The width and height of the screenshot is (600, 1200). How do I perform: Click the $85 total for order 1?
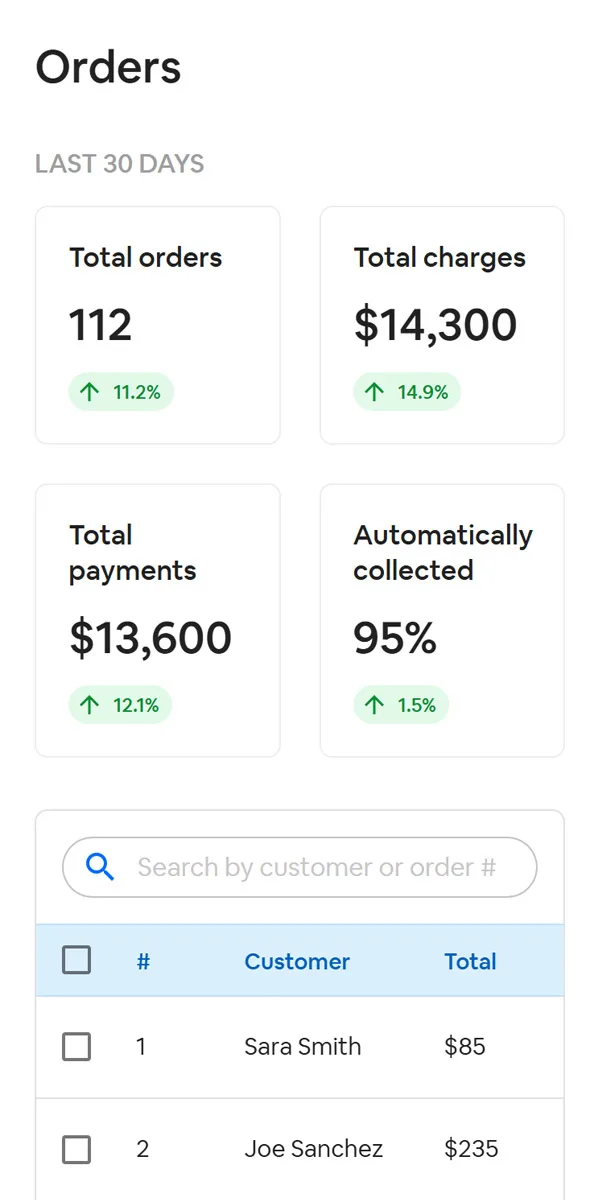point(465,1047)
